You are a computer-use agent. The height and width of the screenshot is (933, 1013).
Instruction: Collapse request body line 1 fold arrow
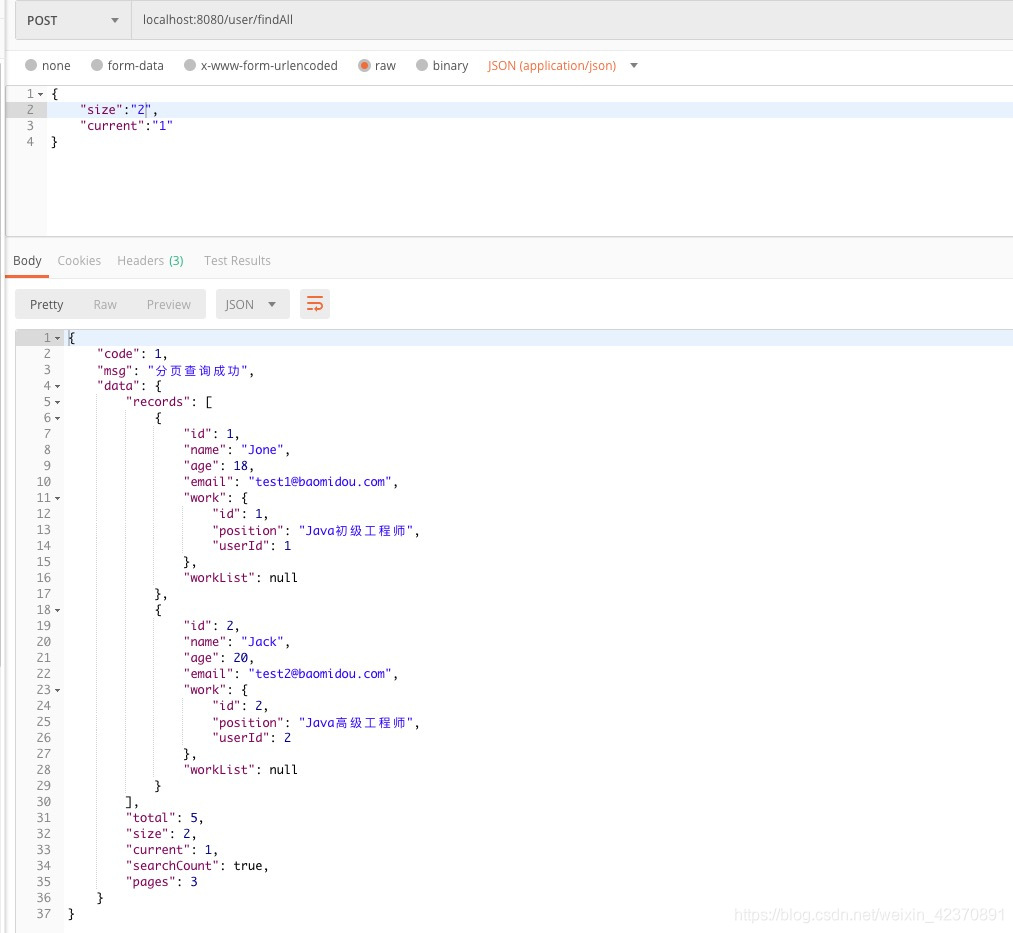point(40,94)
